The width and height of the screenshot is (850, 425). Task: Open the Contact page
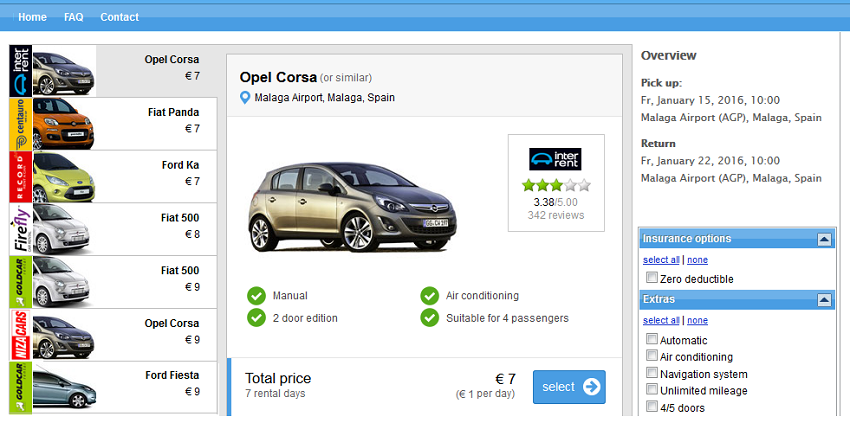[x=119, y=17]
